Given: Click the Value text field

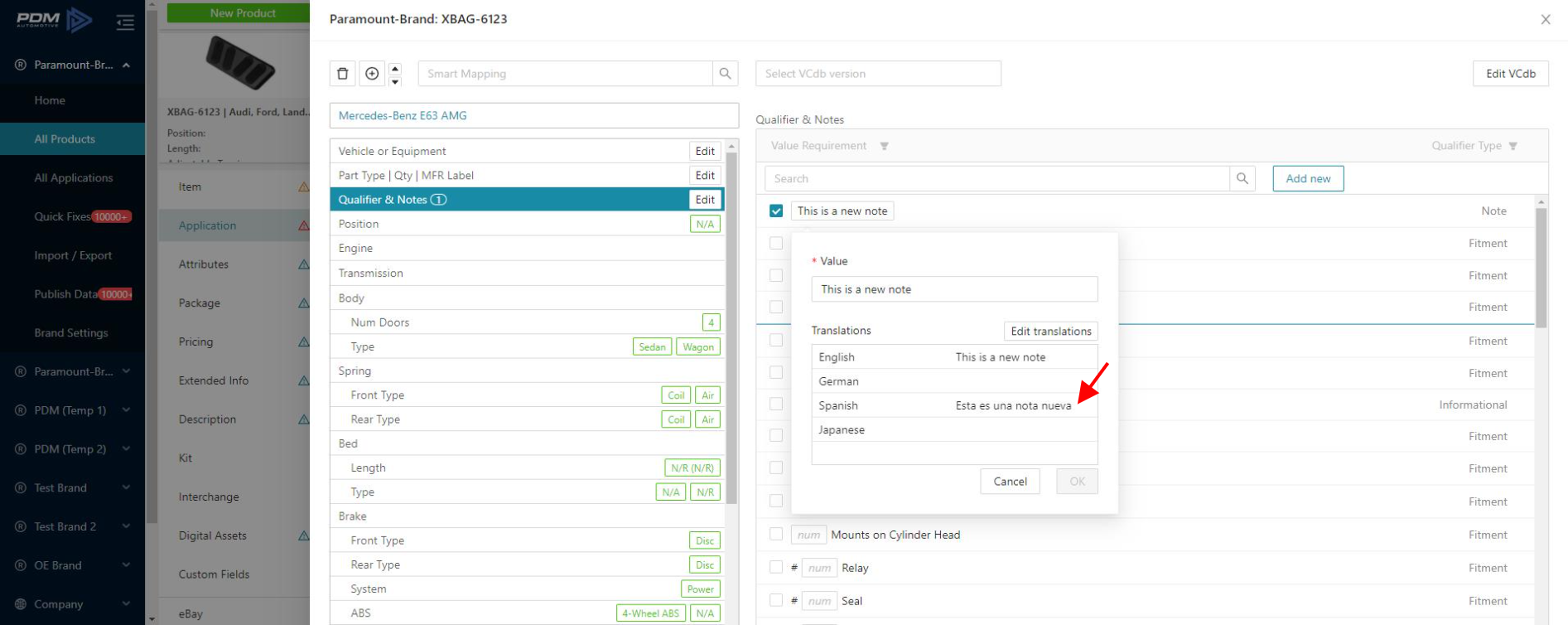Looking at the screenshot, I should pos(954,289).
